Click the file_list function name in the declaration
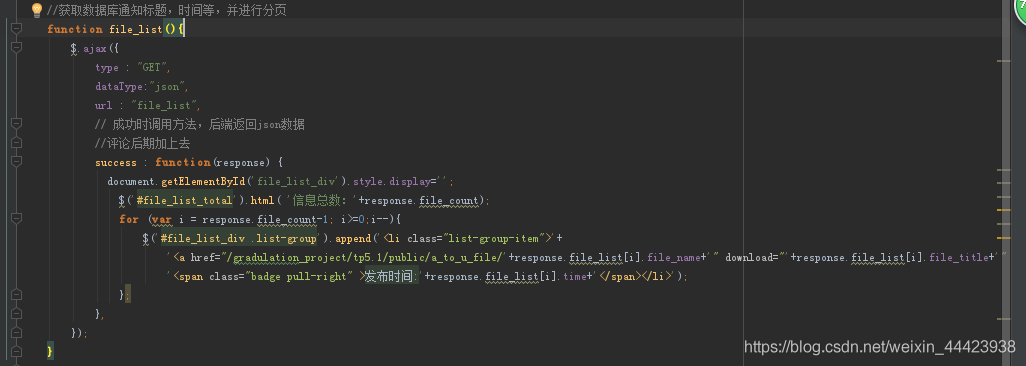 [135, 29]
